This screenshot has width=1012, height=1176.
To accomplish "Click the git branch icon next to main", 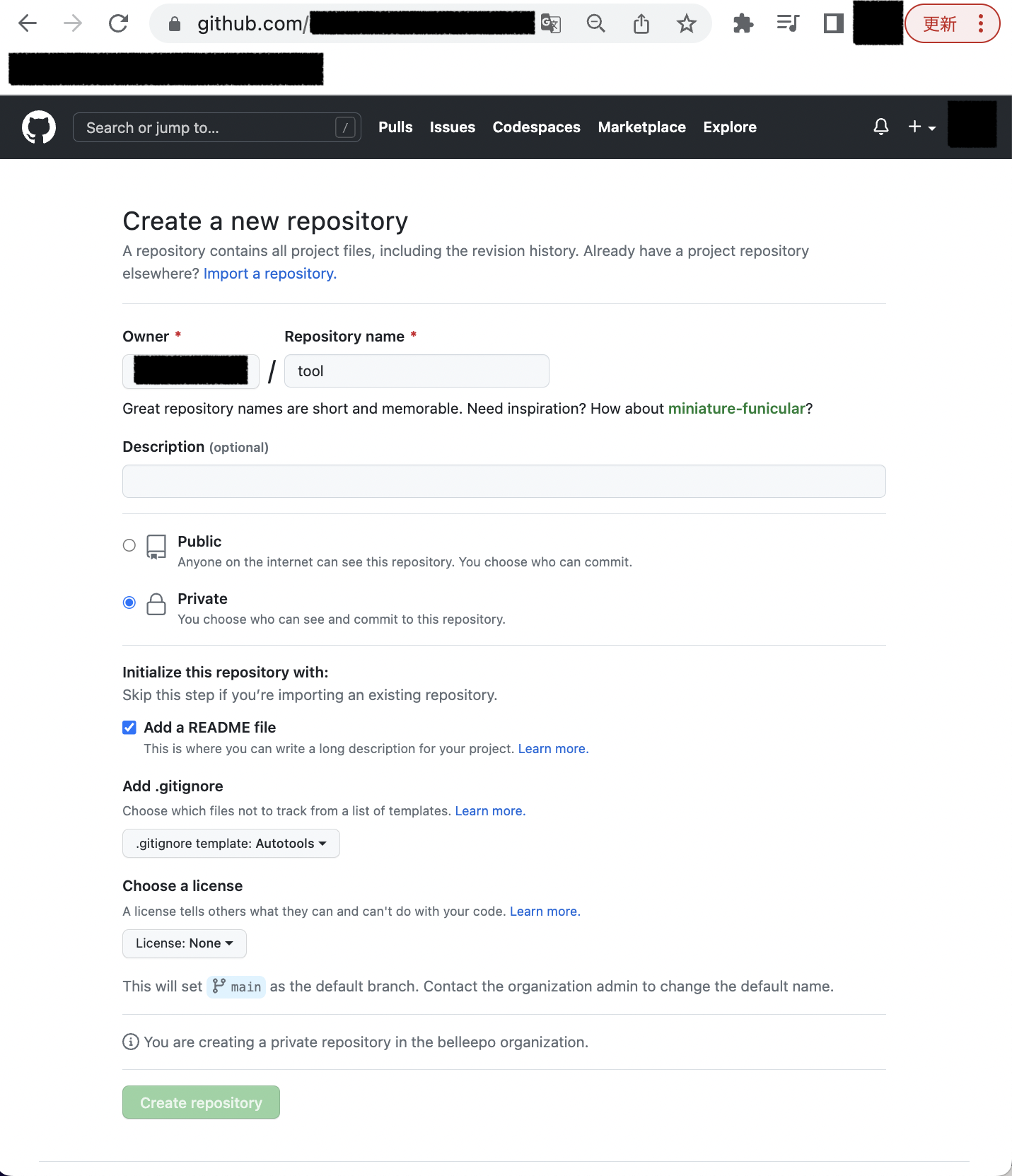I will pos(219,986).
